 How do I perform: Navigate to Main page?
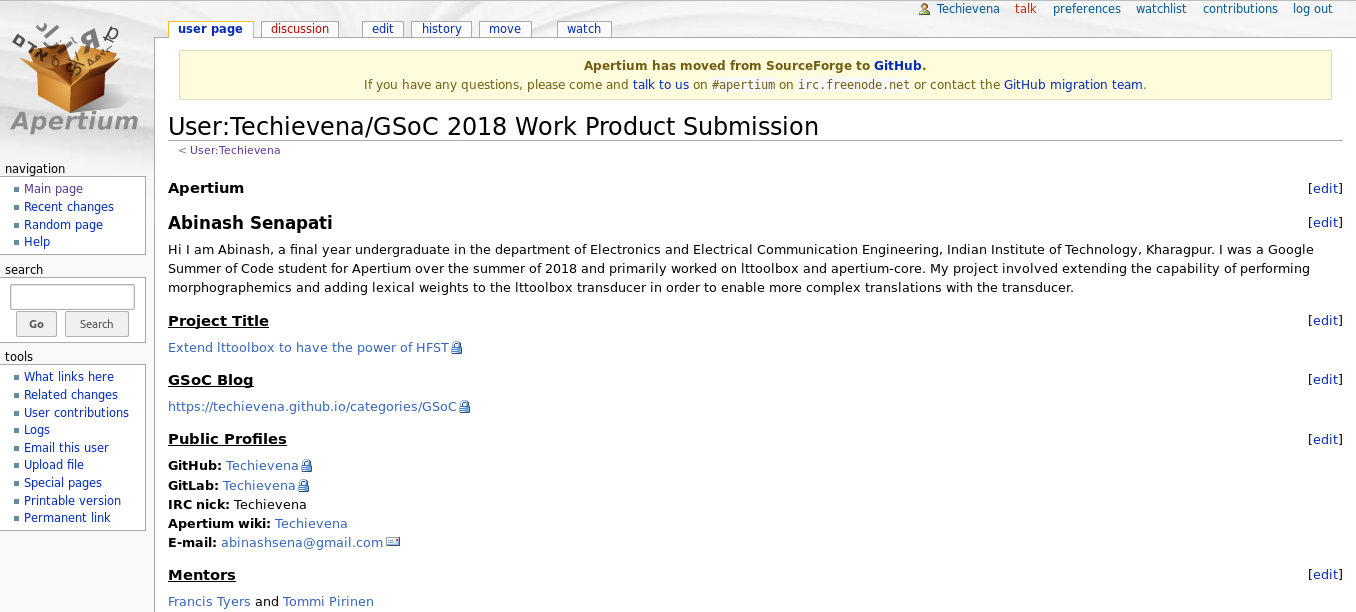coord(54,189)
